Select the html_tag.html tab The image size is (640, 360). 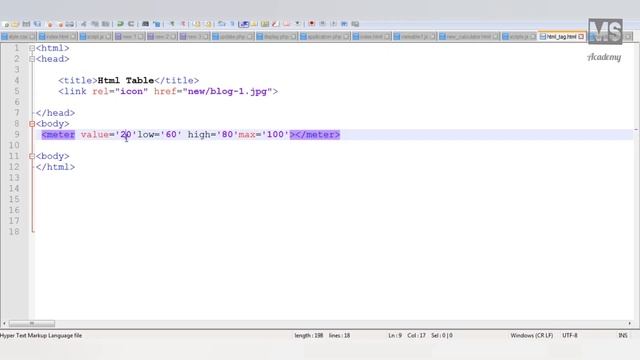tap(561, 37)
